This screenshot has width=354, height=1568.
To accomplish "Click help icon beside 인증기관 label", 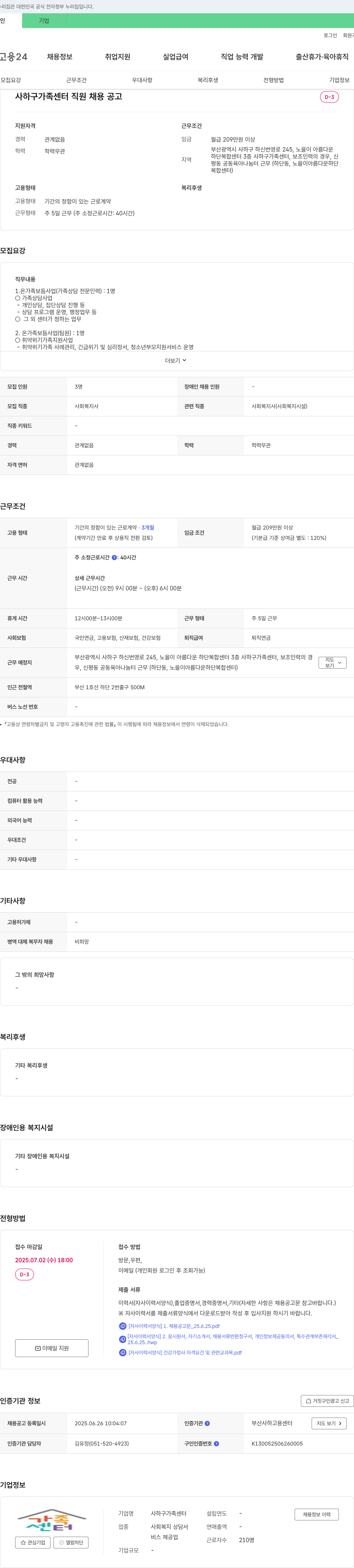I will [207, 1423].
